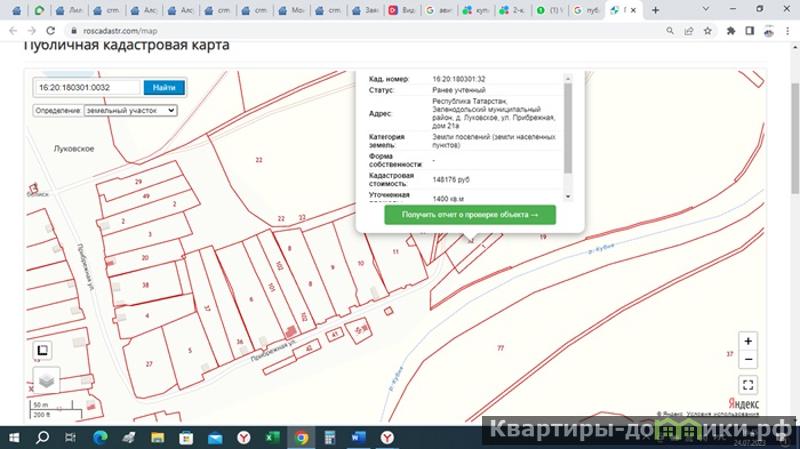Zoom out on the cadastral map
800x449 pixels.
click(749, 360)
